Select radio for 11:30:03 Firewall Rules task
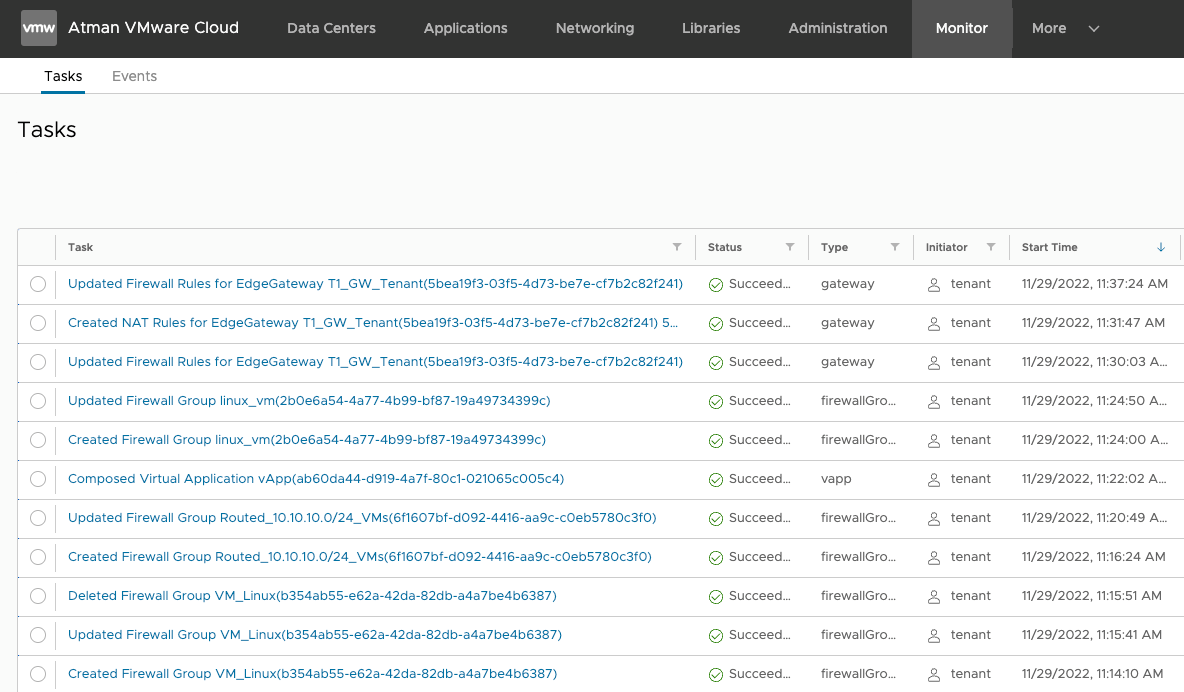This screenshot has height=692, width=1184. 38,362
